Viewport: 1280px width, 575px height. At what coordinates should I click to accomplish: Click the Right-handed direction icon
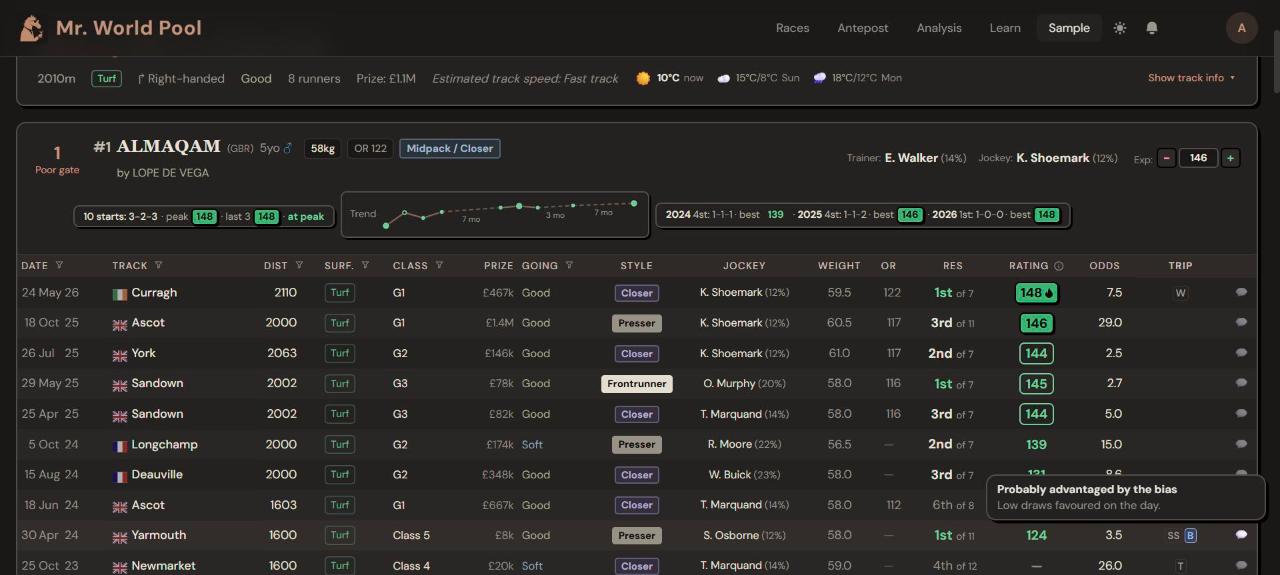pyautogui.click(x=142, y=78)
